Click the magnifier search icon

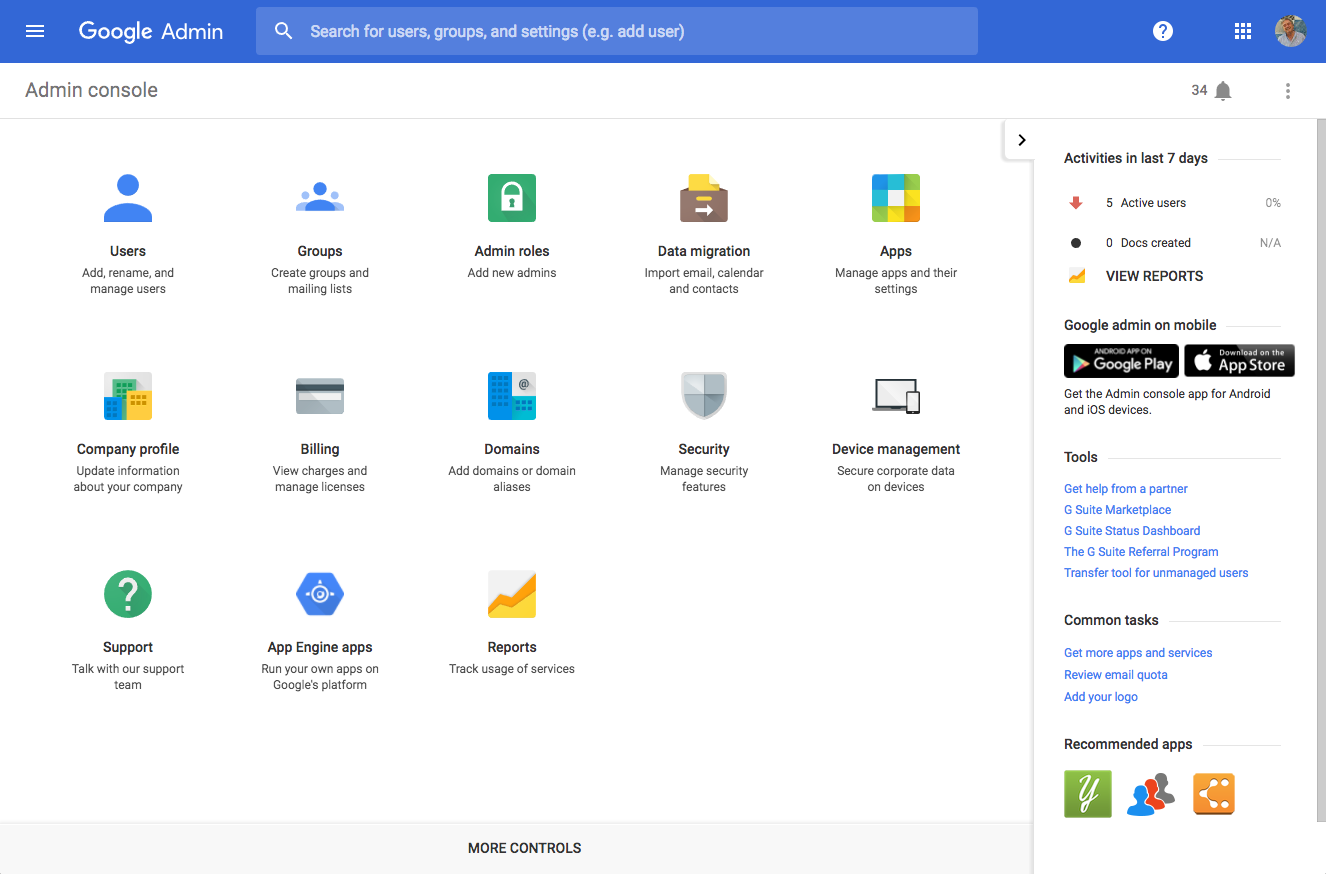click(x=284, y=31)
